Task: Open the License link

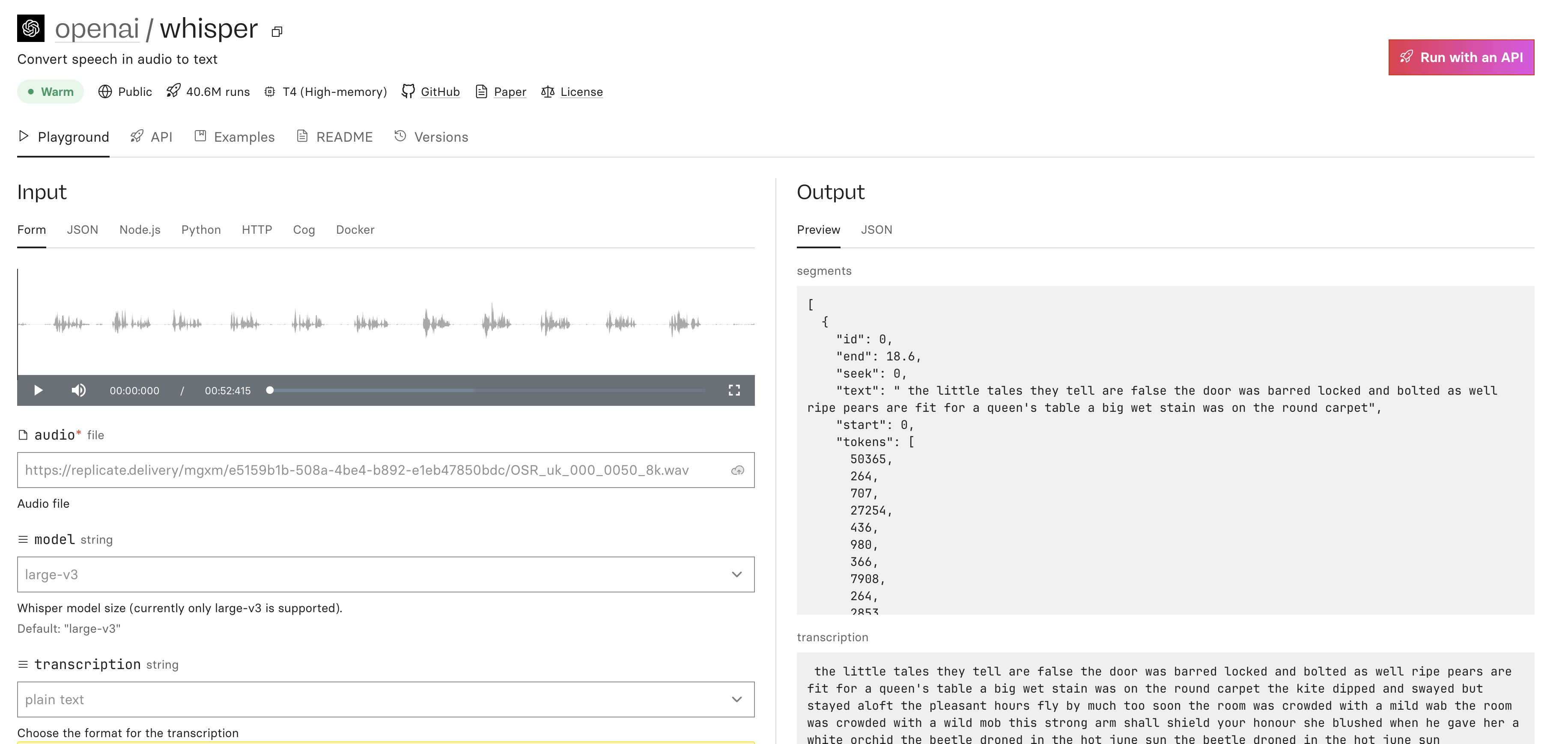Action: tap(581, 92)
